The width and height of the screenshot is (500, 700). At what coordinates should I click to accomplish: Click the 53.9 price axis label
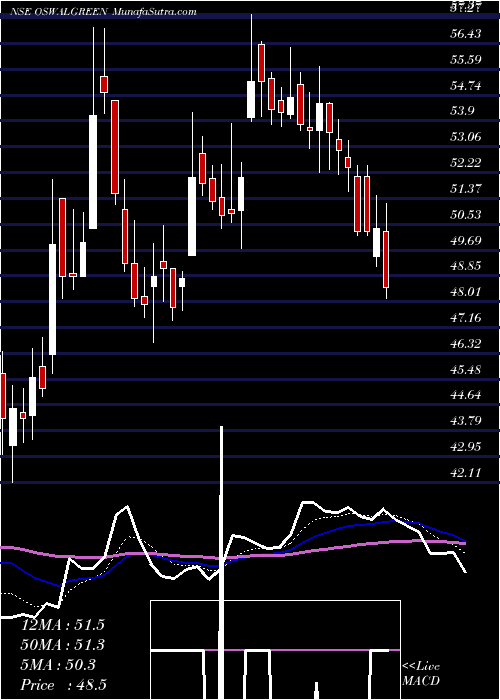coord(462,111)
